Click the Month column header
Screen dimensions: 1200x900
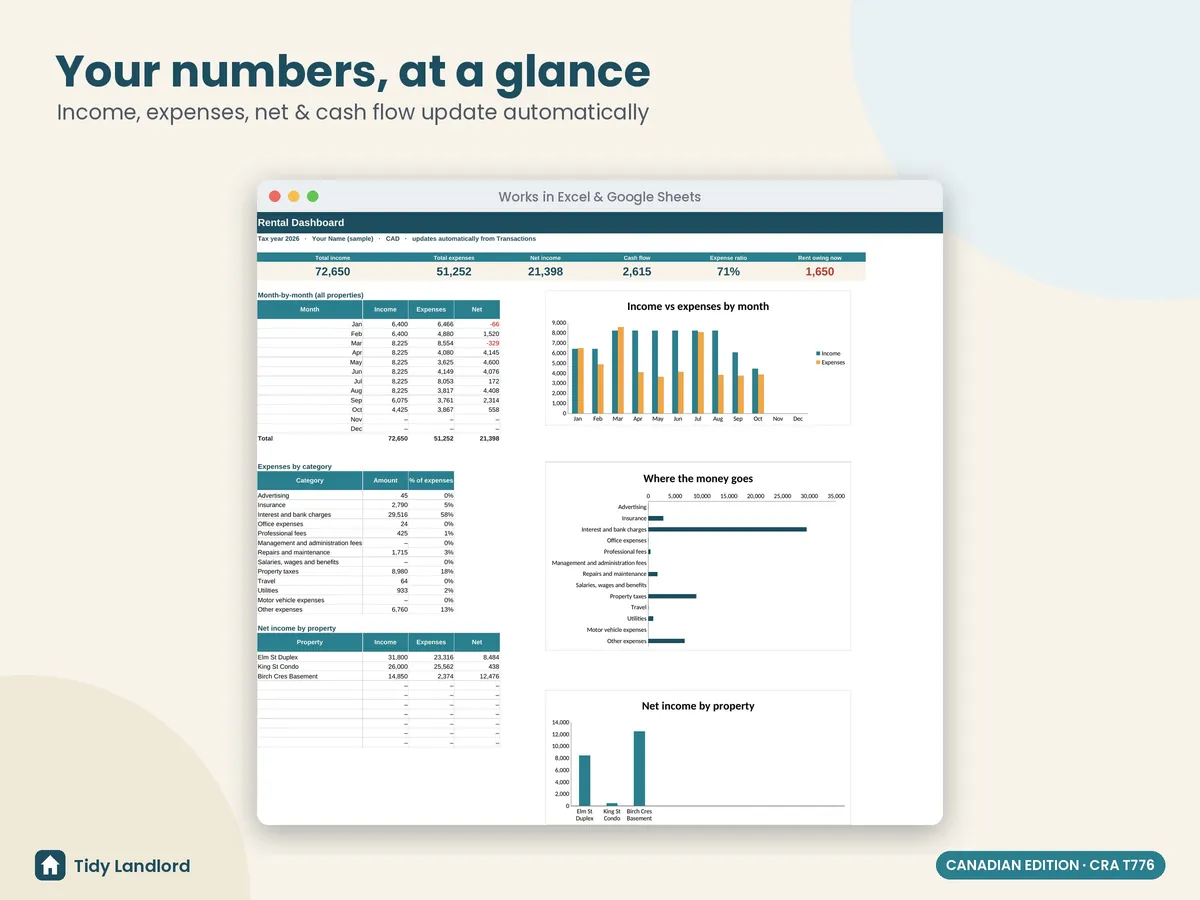310,310
